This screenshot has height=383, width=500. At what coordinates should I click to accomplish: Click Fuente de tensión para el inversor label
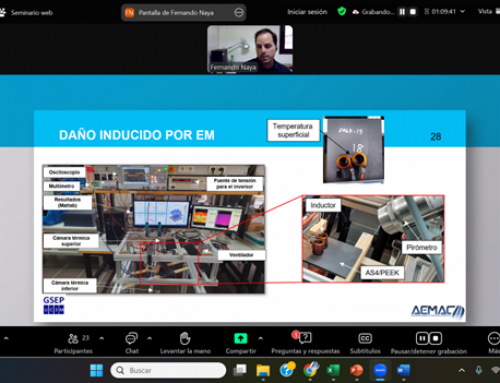coord(235,184)
